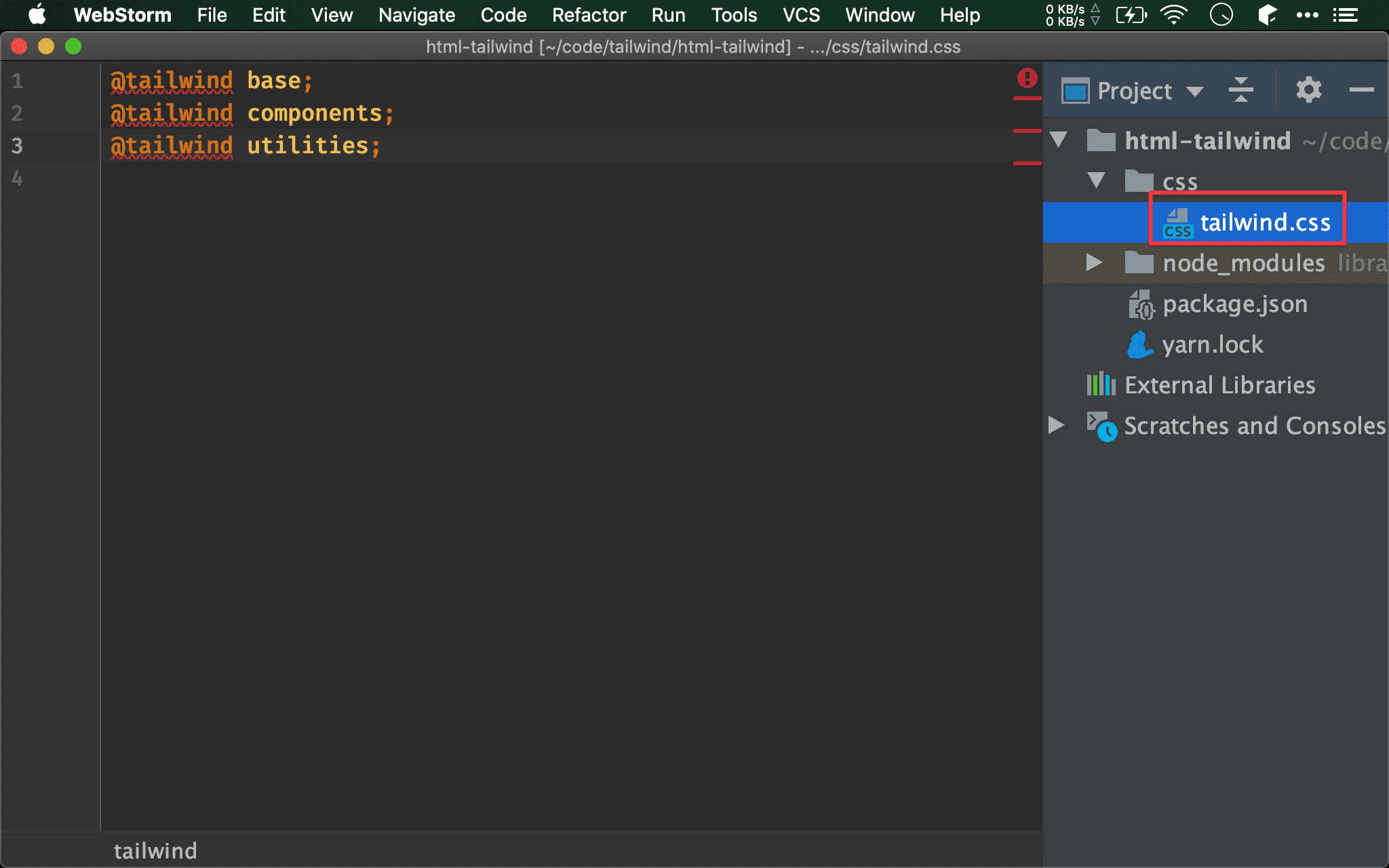Click 'base' keyword on line 1

273,81
